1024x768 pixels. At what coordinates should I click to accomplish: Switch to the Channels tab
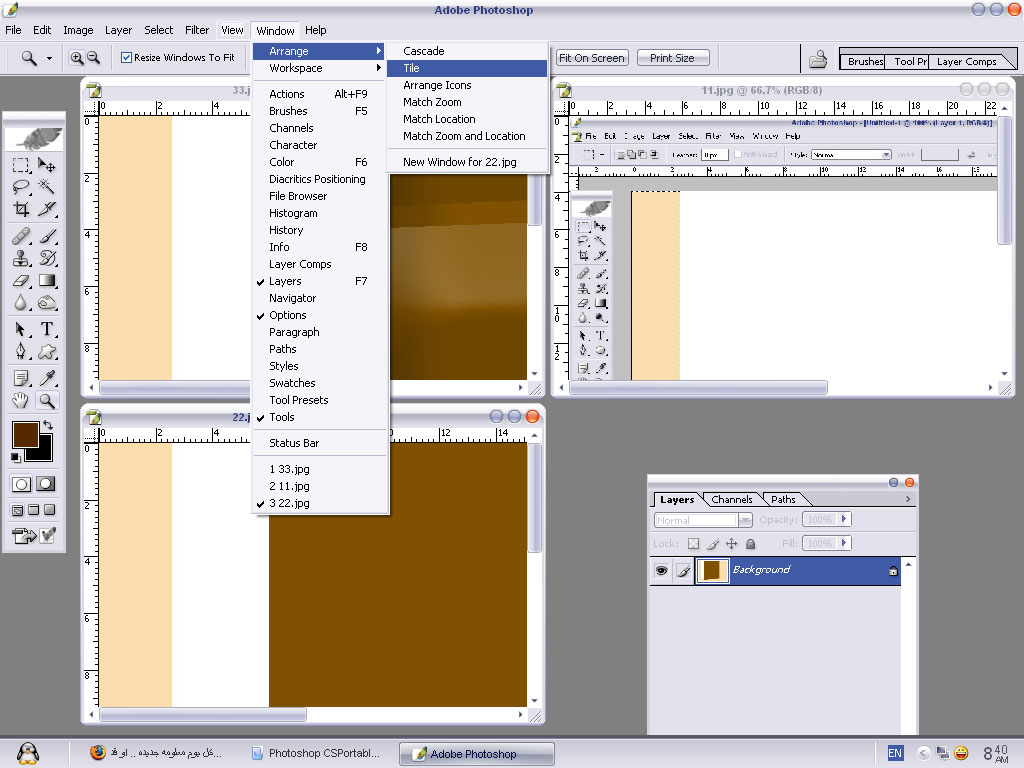(x=731, y=500)
